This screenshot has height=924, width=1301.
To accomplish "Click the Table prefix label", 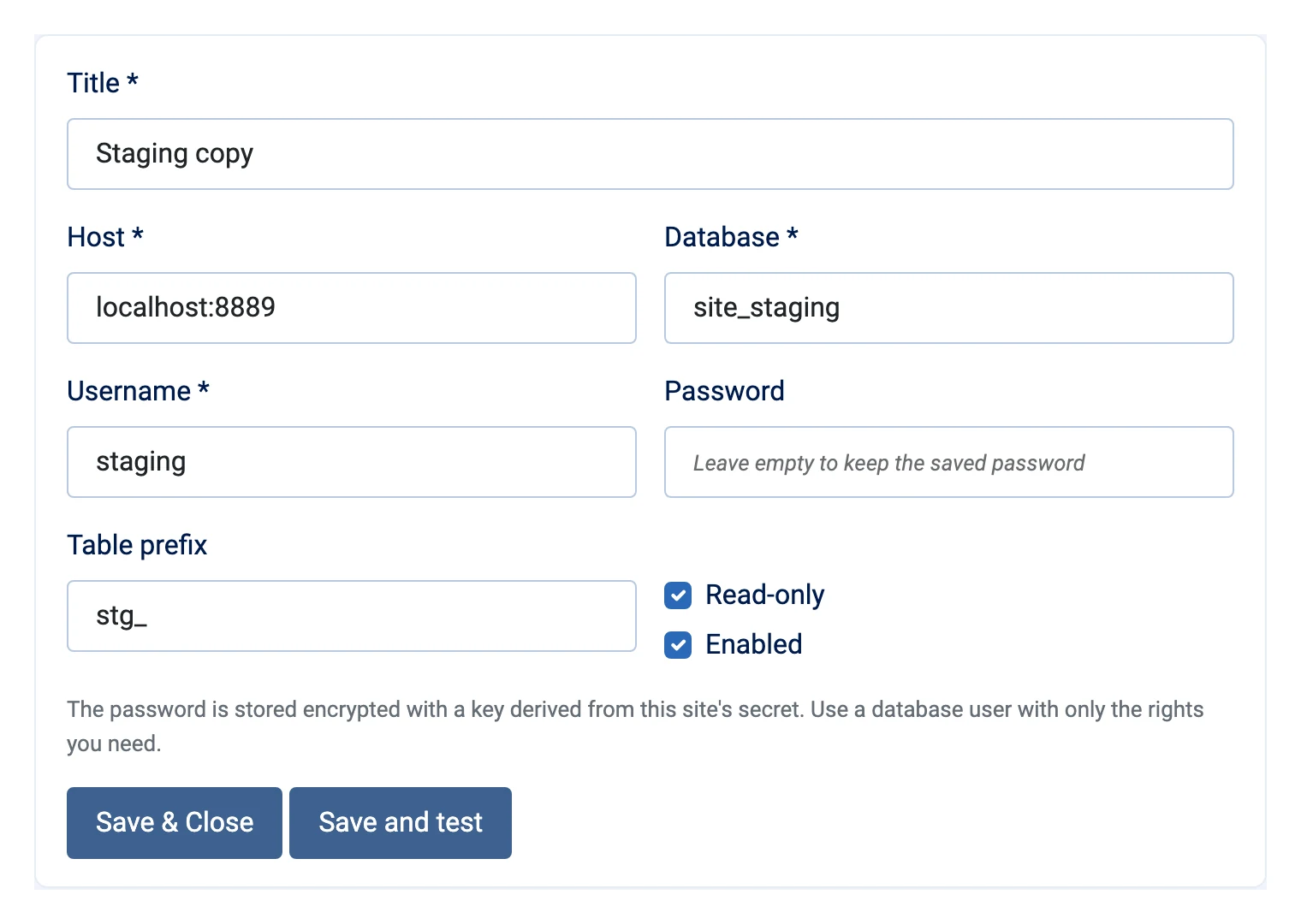I will point(137,545).
